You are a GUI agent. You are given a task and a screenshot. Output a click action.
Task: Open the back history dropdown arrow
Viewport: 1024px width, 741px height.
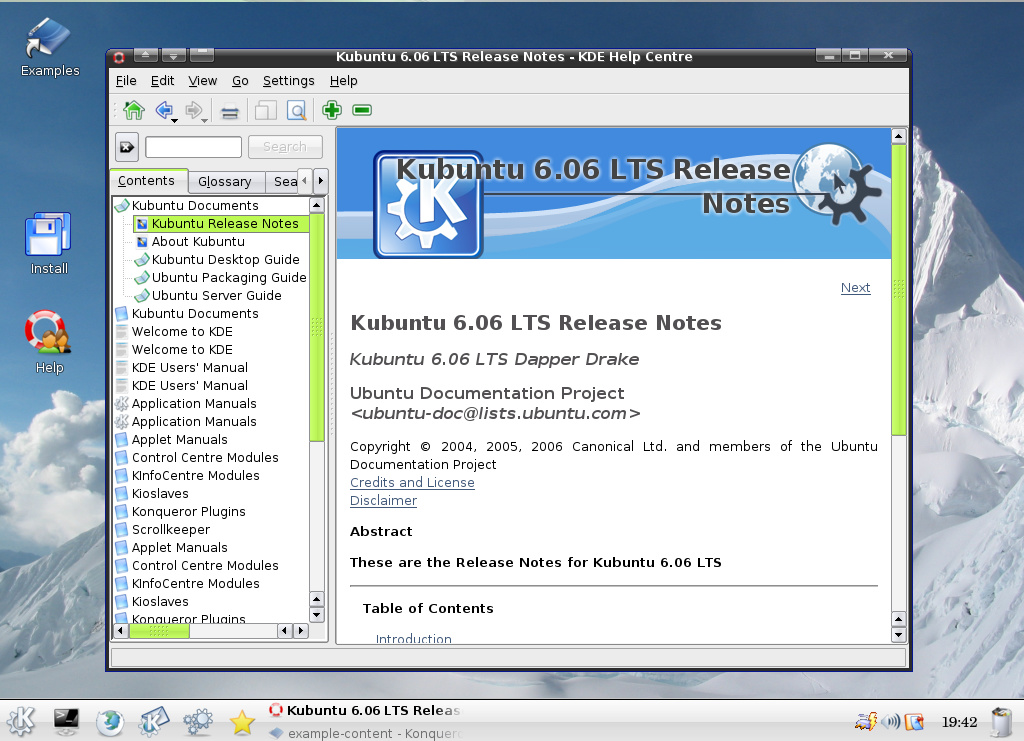[174, 121]
